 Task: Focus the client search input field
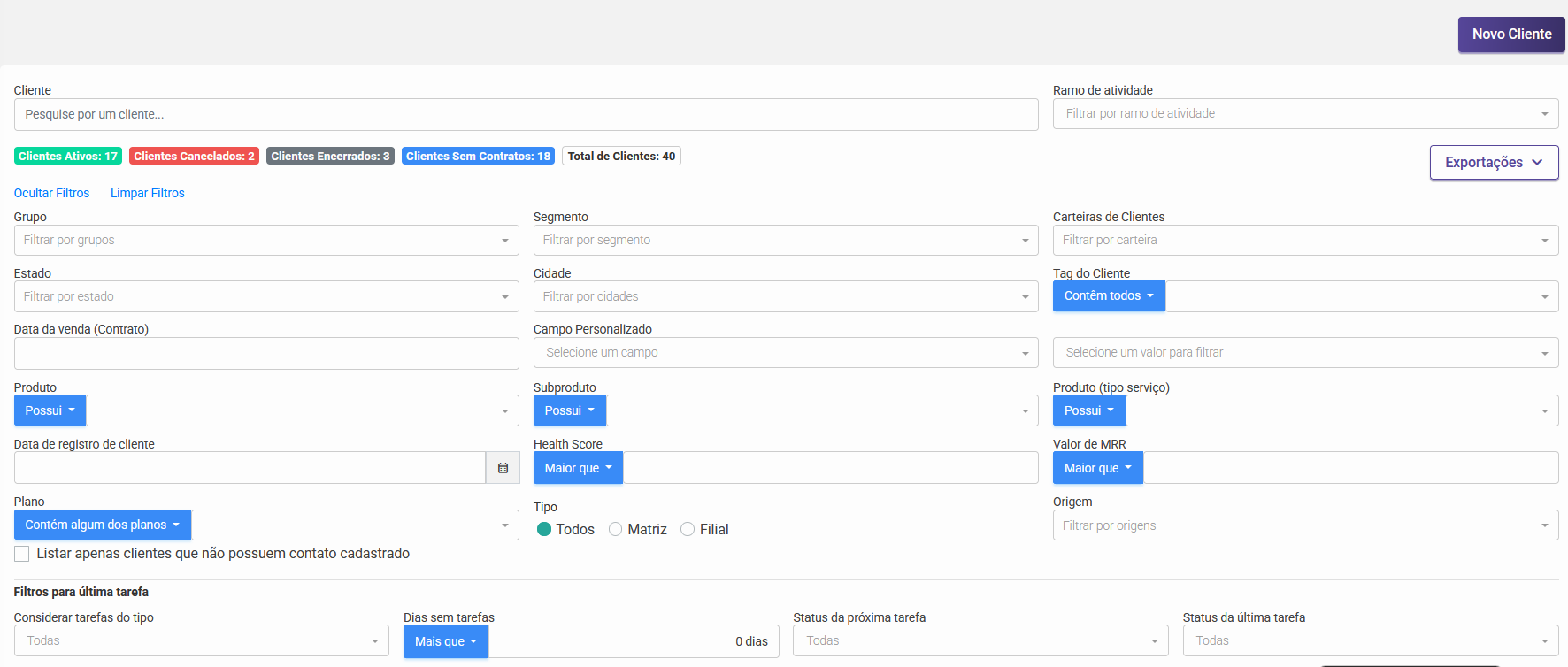click(x=526, y=114)
